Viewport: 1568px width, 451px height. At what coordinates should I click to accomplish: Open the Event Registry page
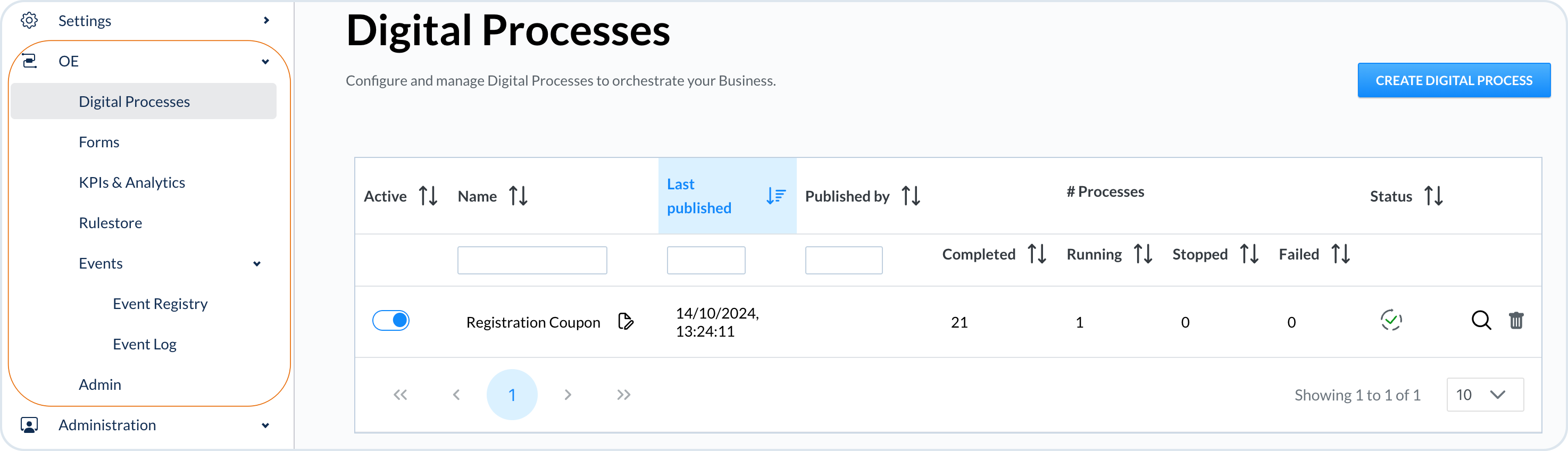160,304
